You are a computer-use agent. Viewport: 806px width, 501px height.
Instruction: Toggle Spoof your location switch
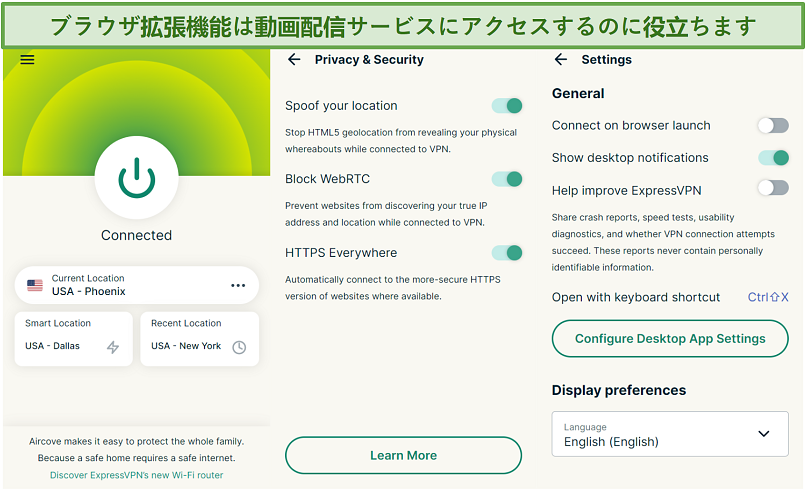tap(507, 106)
